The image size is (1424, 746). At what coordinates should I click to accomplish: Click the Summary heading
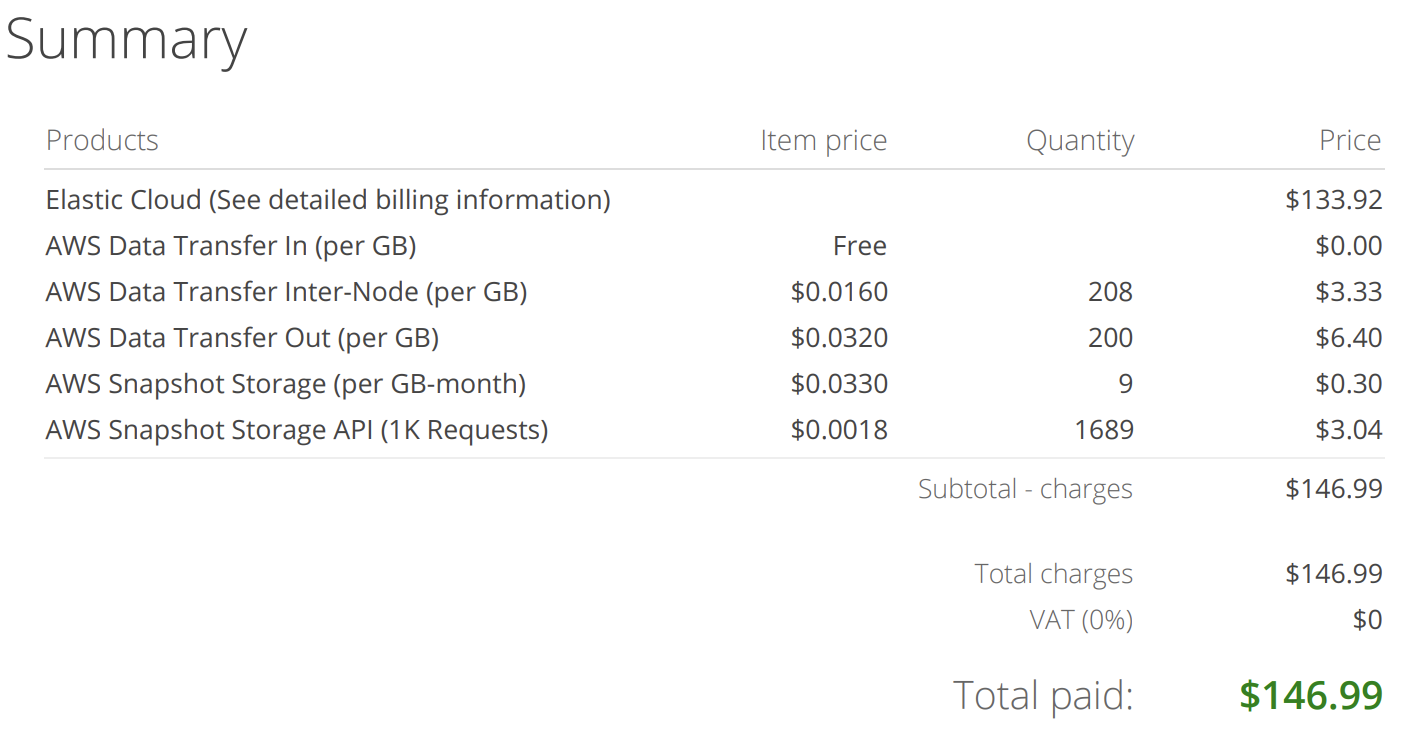pyautogui.click(x=126, y=40)
